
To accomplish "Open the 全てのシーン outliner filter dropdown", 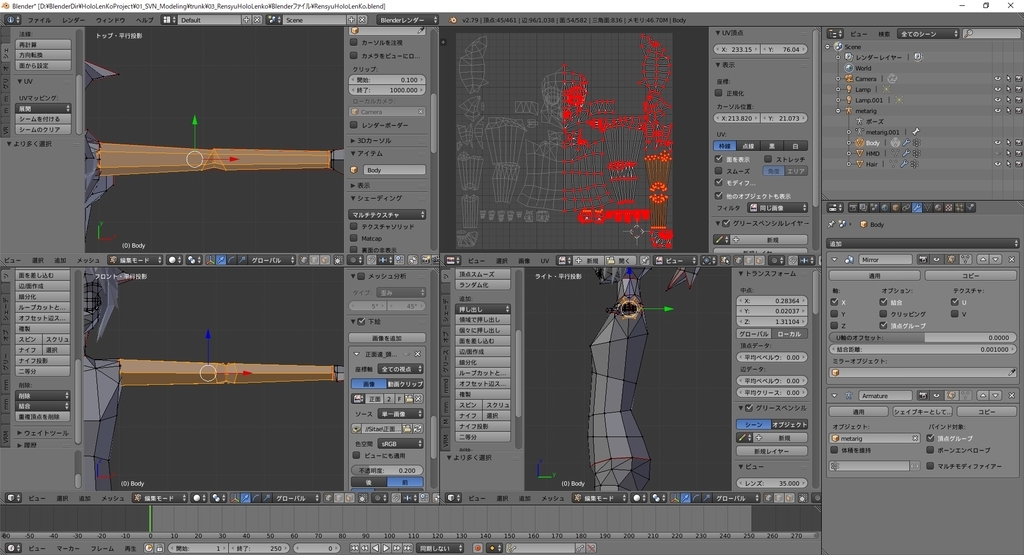I will click(927, 33).
